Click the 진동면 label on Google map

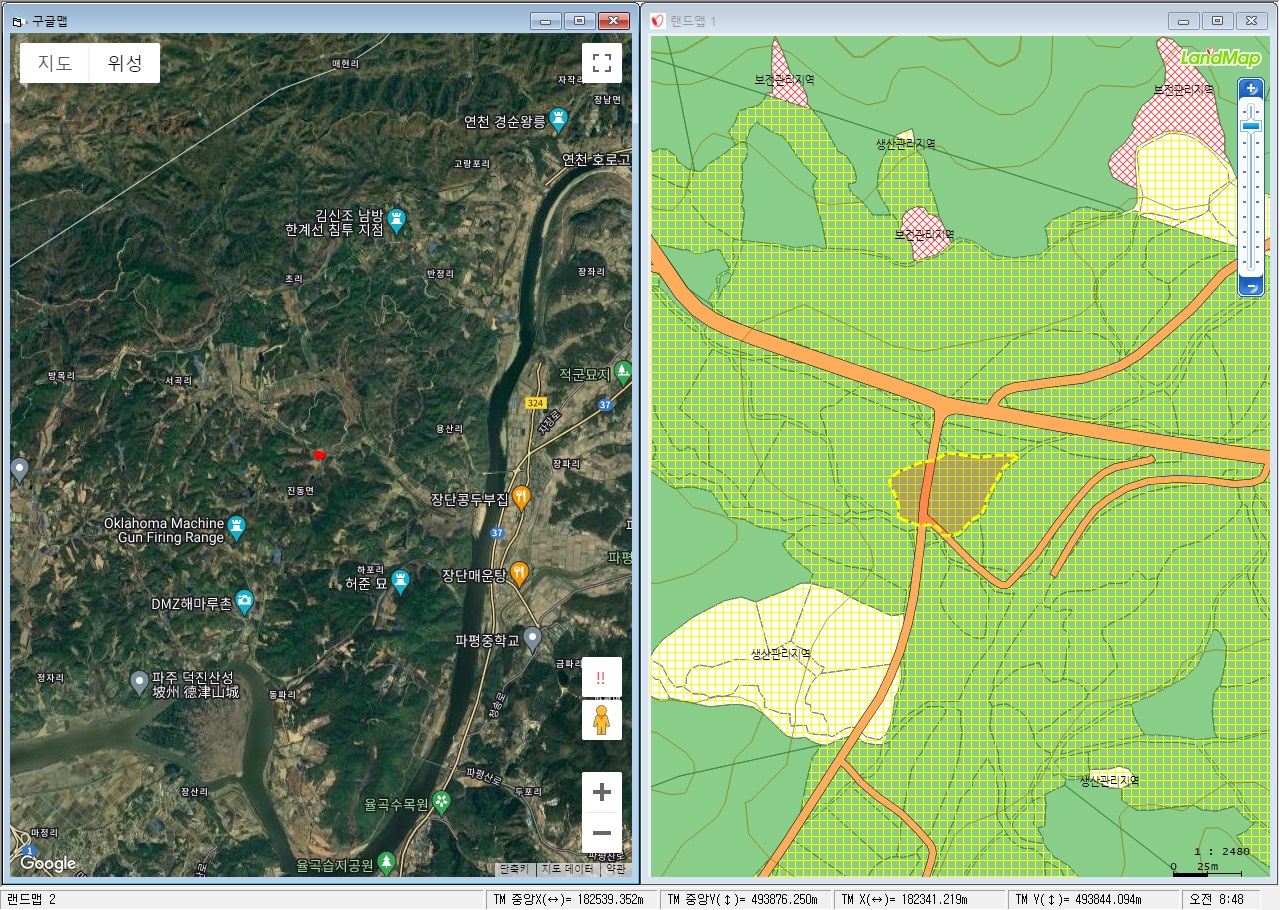click(300, 490)
